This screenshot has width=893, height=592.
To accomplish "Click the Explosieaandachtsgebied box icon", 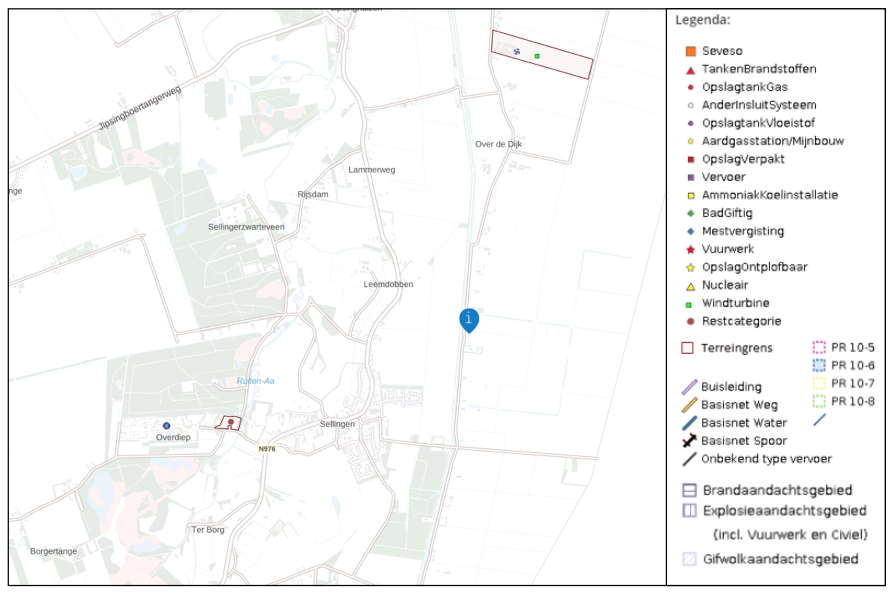I will pyautogui.click(x=689, y=511).
